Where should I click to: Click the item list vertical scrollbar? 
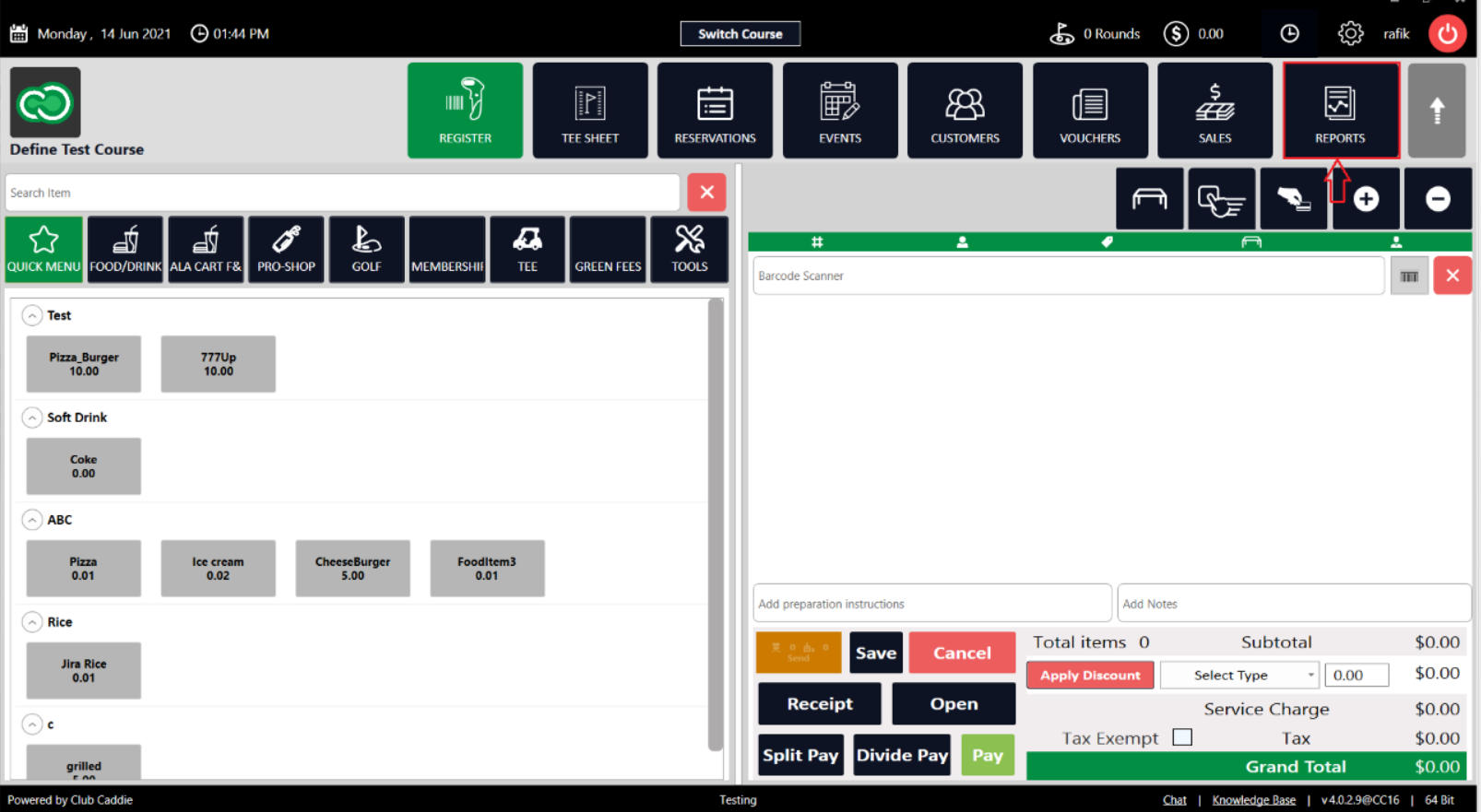(715, 525)
